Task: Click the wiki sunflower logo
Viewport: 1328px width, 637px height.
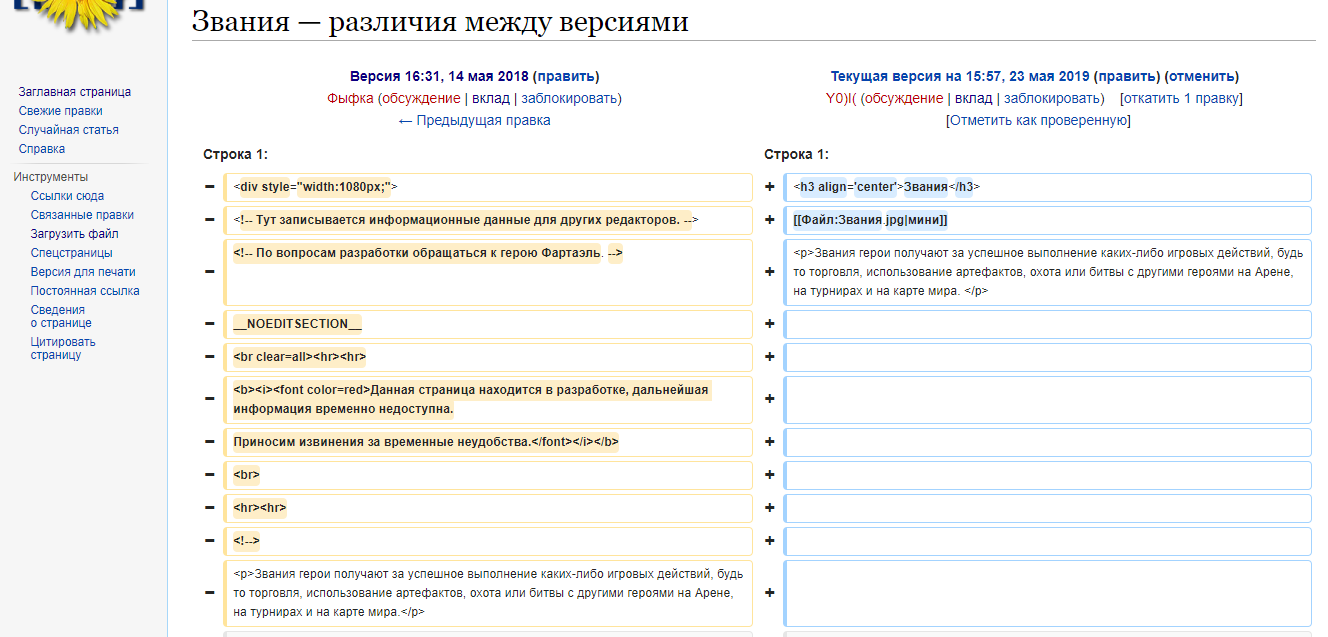Action: pos(79,10)
